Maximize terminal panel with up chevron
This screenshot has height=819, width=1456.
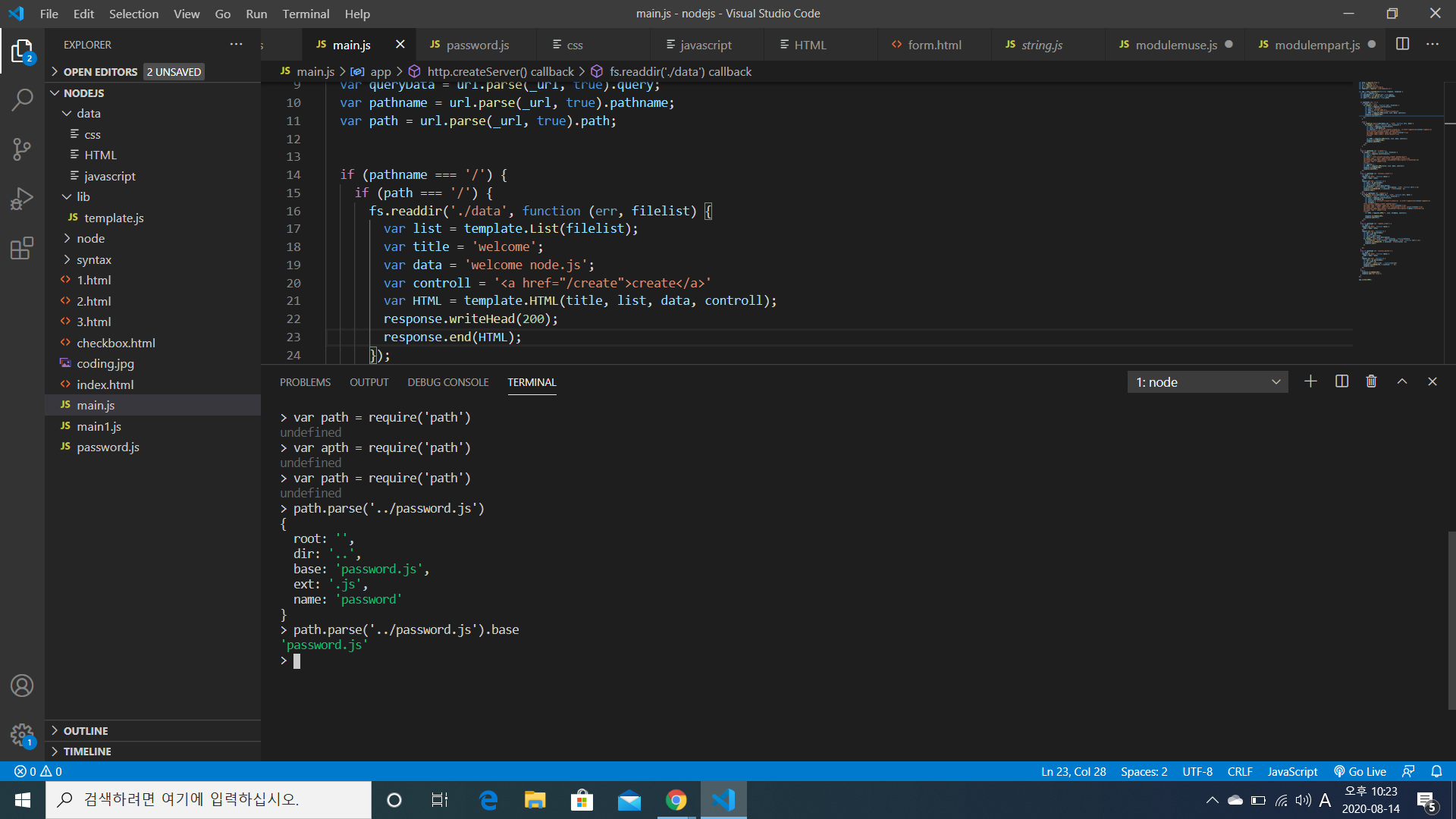(x=1402, y=381)
